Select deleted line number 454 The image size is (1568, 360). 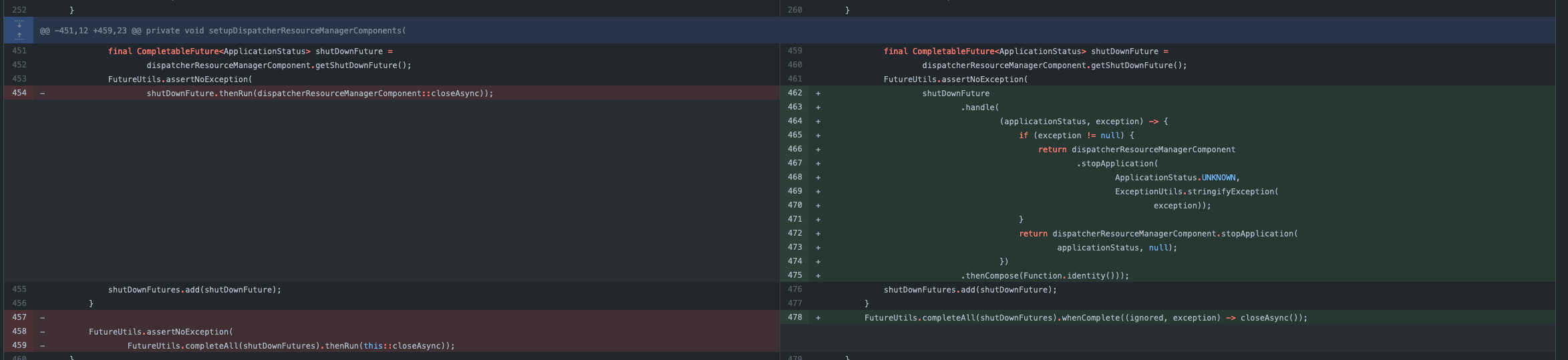click(x=19, y=94)
